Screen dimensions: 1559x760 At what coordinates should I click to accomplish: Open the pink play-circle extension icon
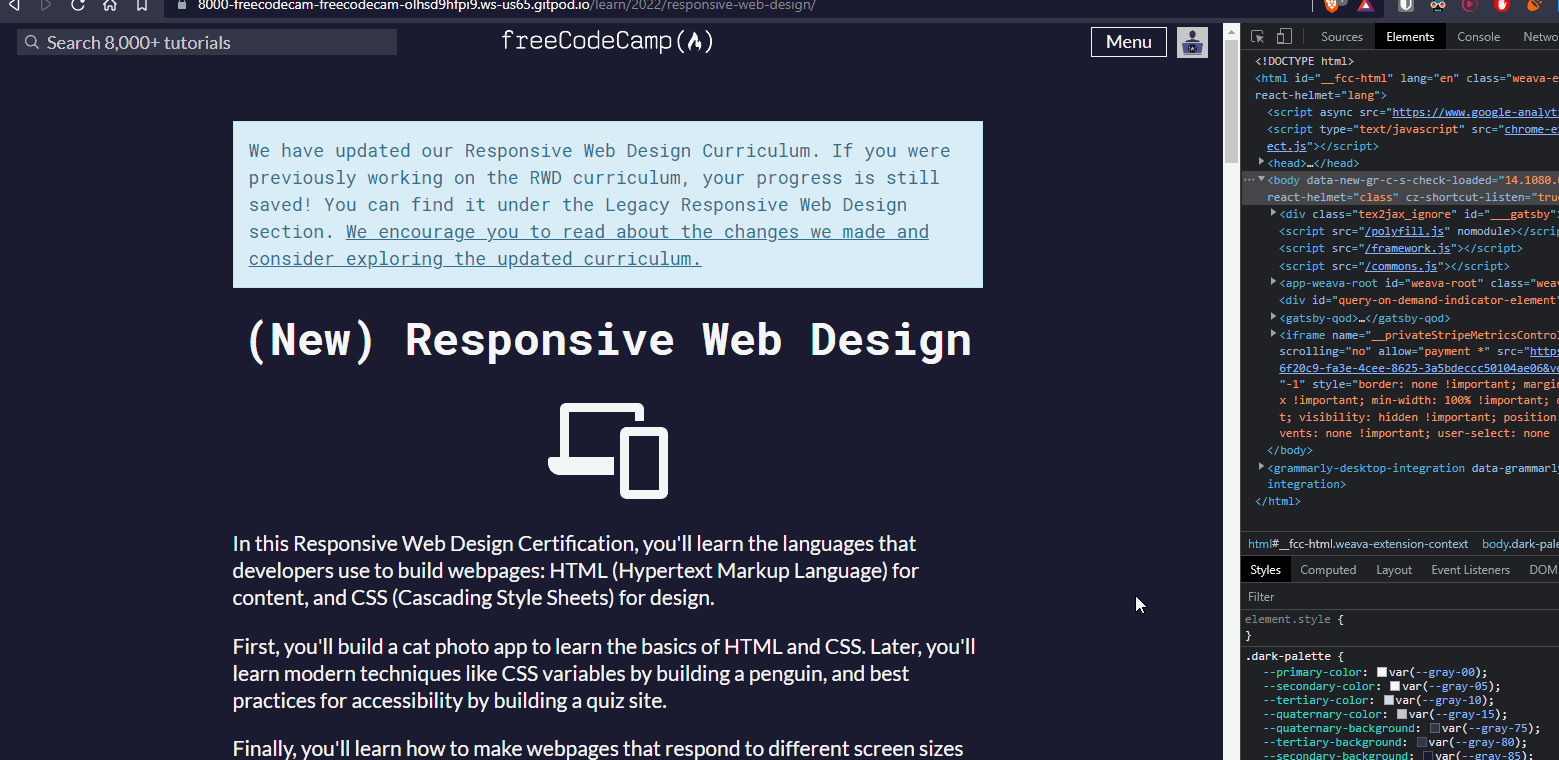(1470, 5)
